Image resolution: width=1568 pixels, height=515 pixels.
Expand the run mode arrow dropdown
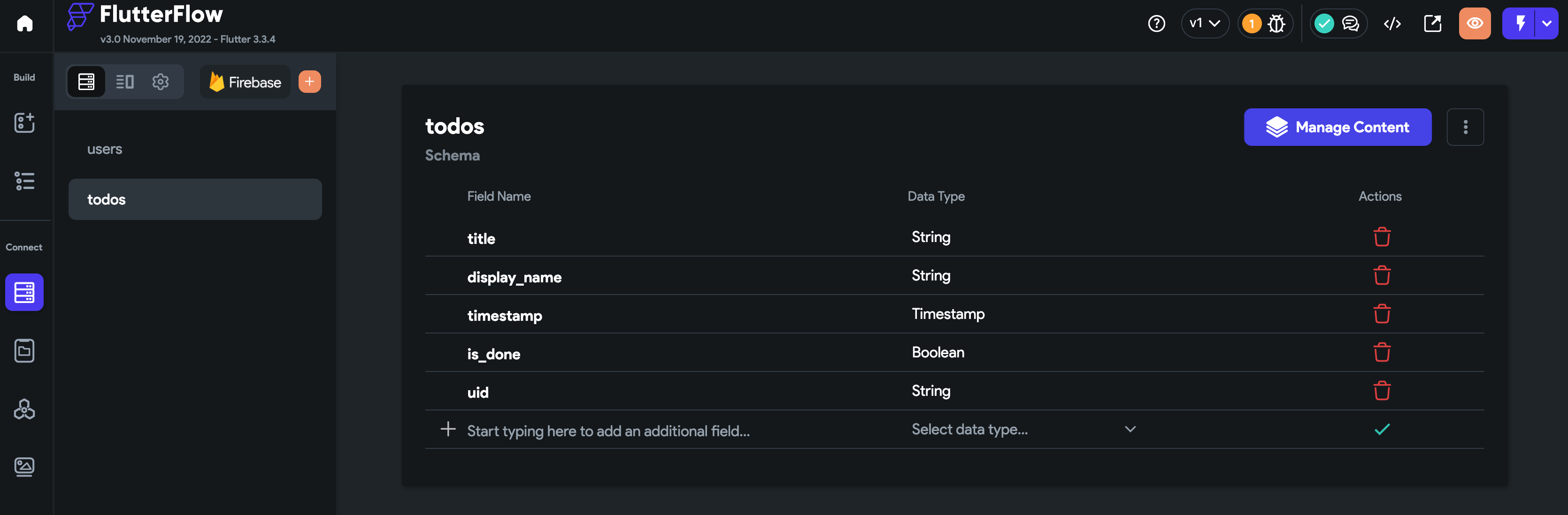pyautogui.click(x=1547, y=24)
